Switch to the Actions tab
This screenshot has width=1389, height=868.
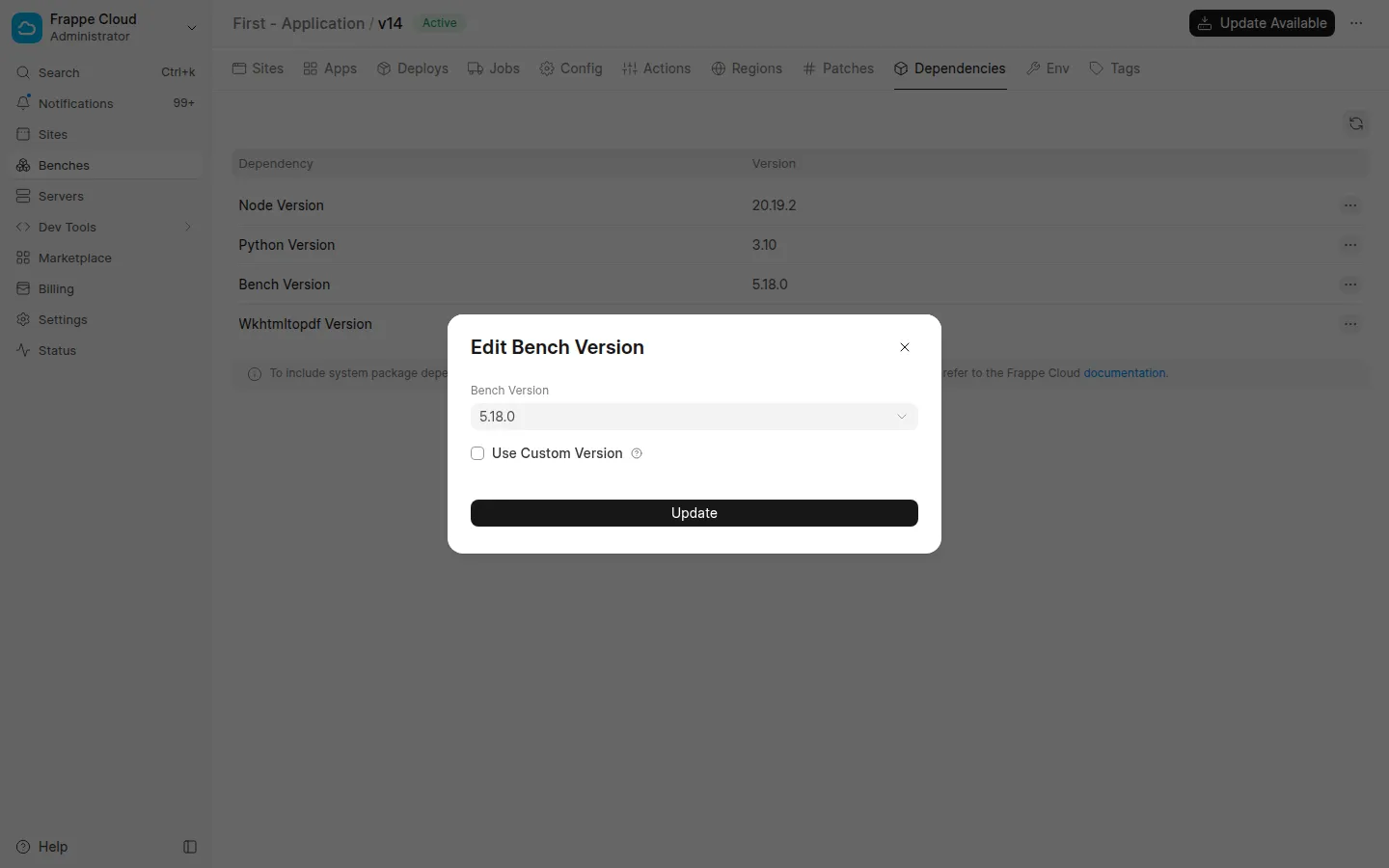coord(657,68)
